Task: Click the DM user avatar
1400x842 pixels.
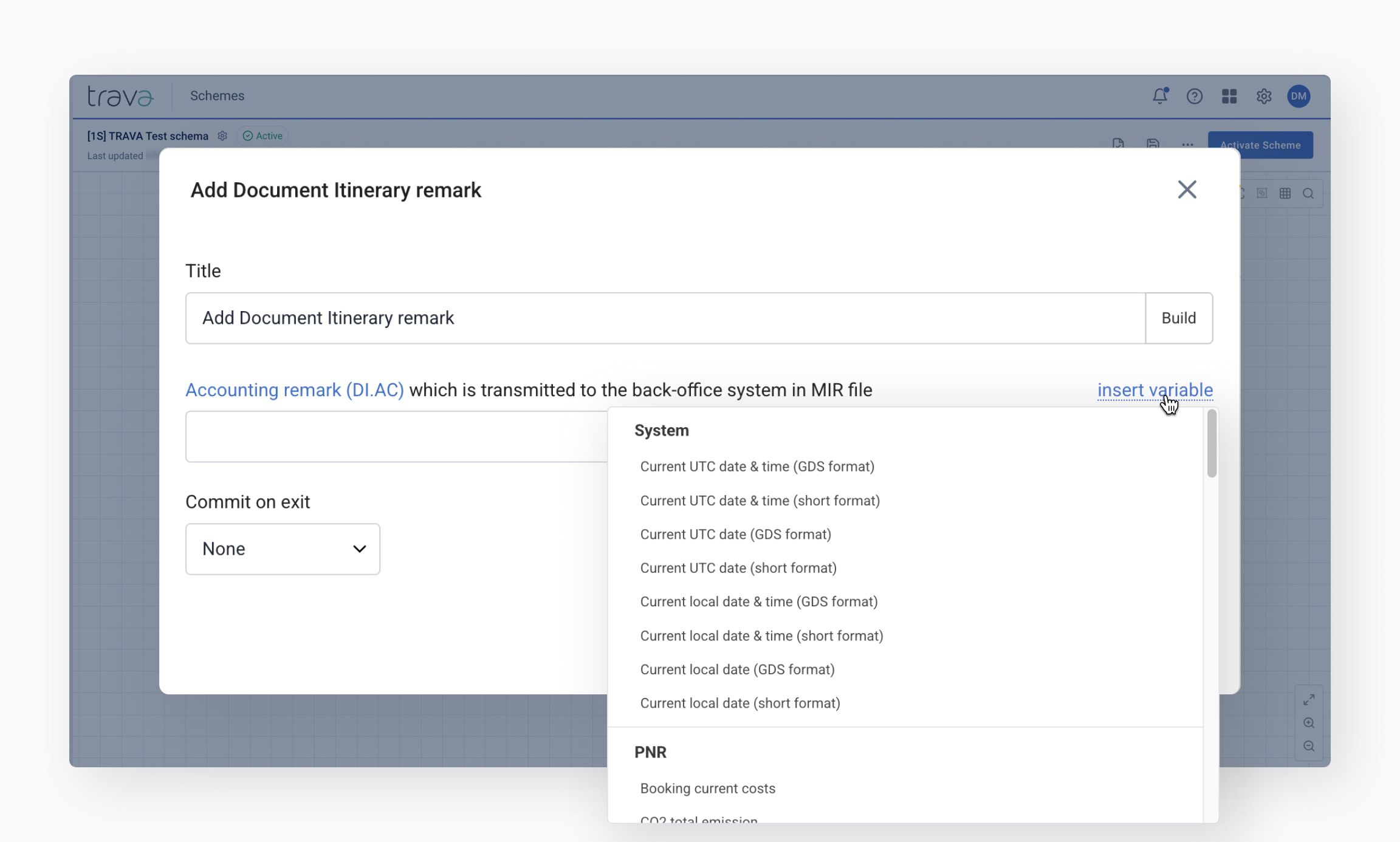Action: pos(1299,96)
